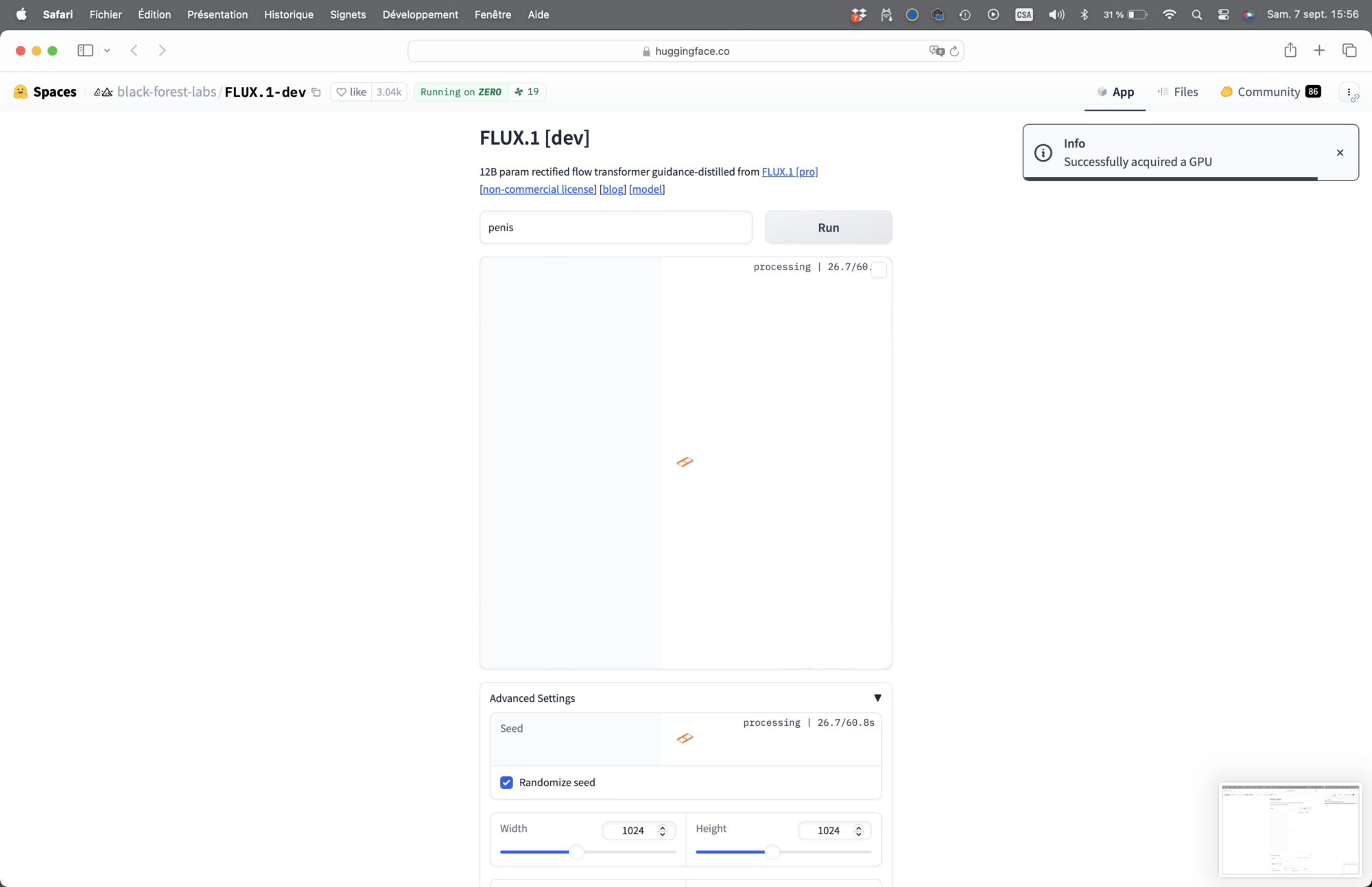
Task: Open the sidebar chevron dropdown
Action: 107,51
